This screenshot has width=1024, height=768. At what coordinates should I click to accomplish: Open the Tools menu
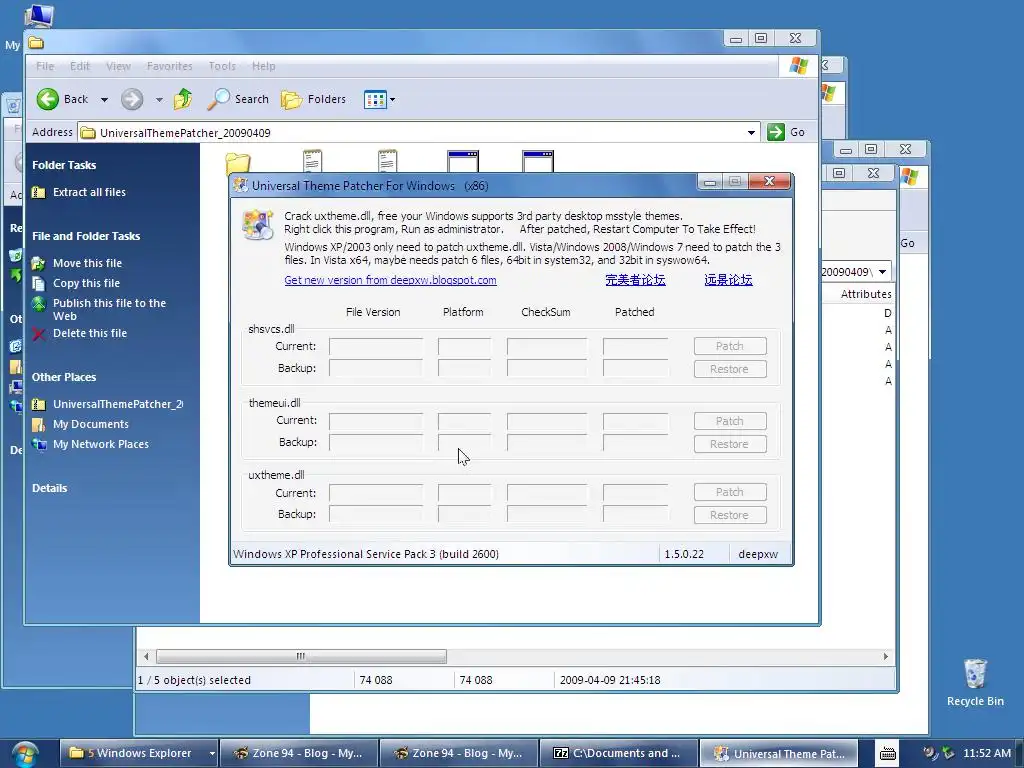click(222, 66)
